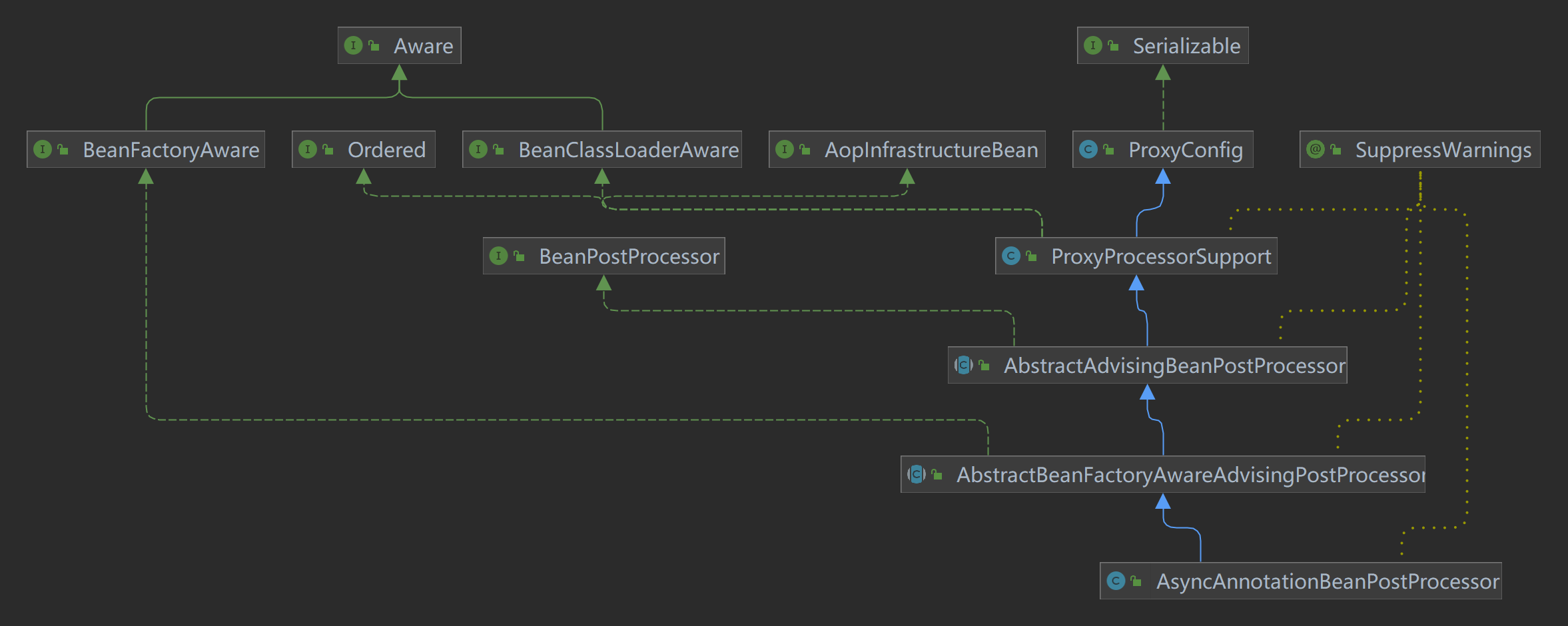
Task: Select the AopInfrastructureBean node label
Action: pos(931,150)
